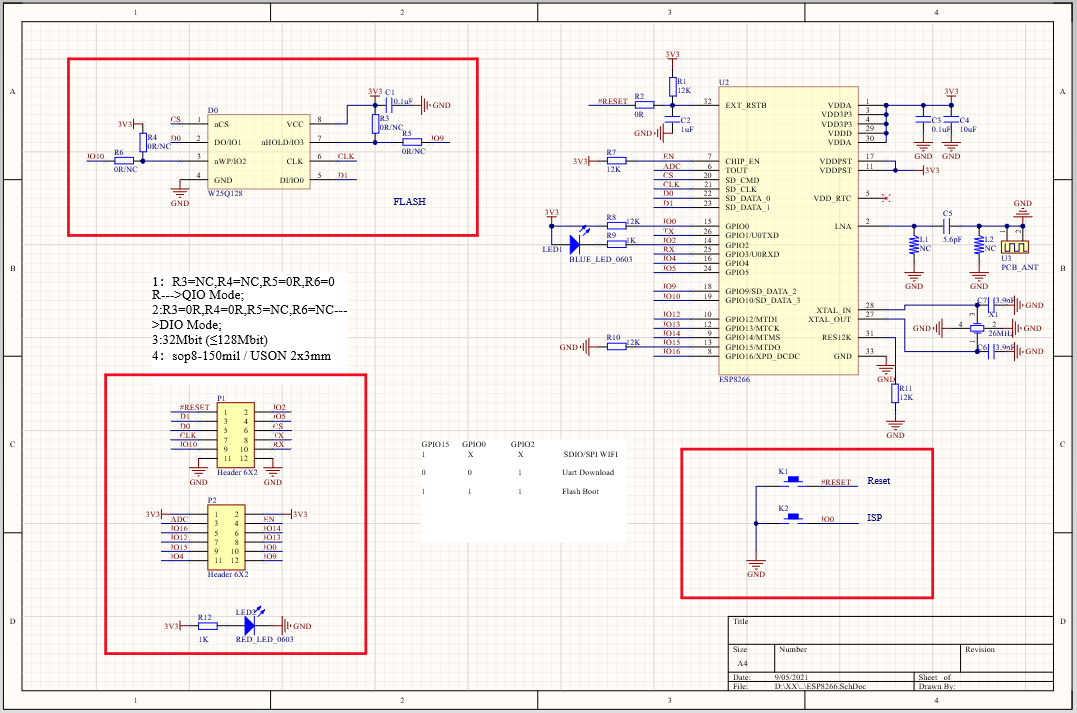1077x713 pixels.
Task: Select the X1 26MHz crystal symbol
Action: (977, 328)
